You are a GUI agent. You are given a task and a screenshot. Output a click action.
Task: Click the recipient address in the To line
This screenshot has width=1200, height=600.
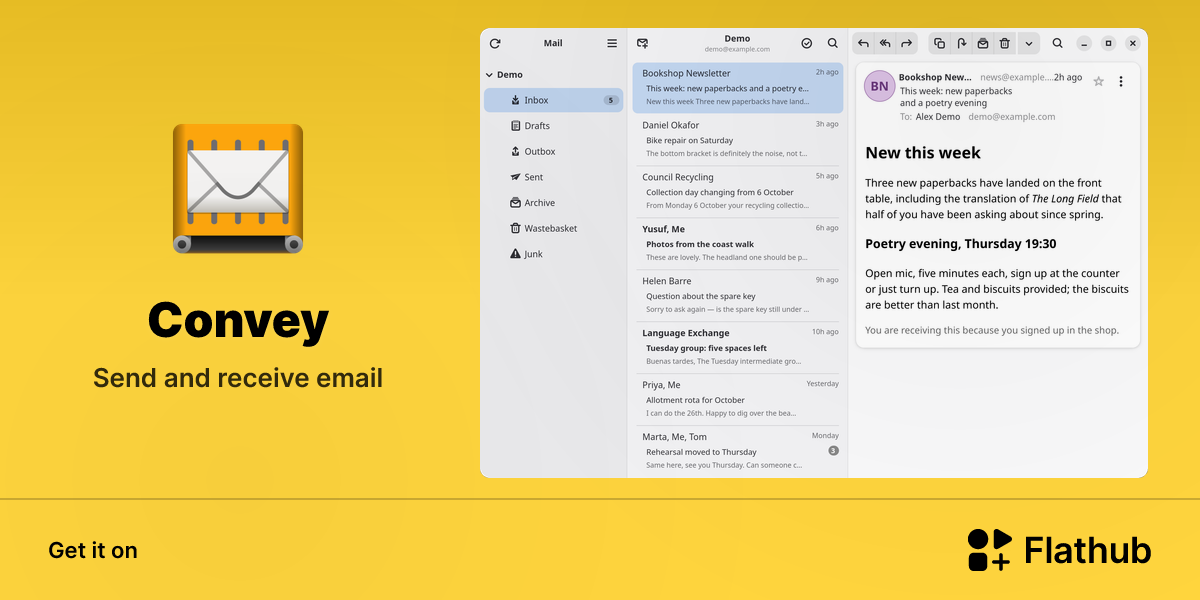pos(1011,117)
